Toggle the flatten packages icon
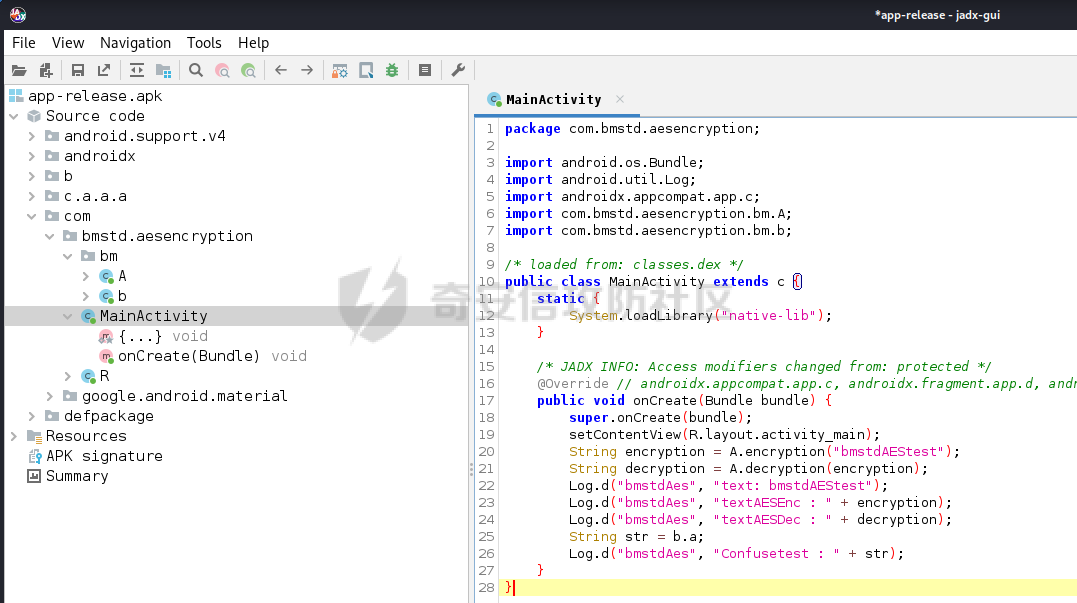This screenshot has width=1077, height=603. click(x=163, y=70)
